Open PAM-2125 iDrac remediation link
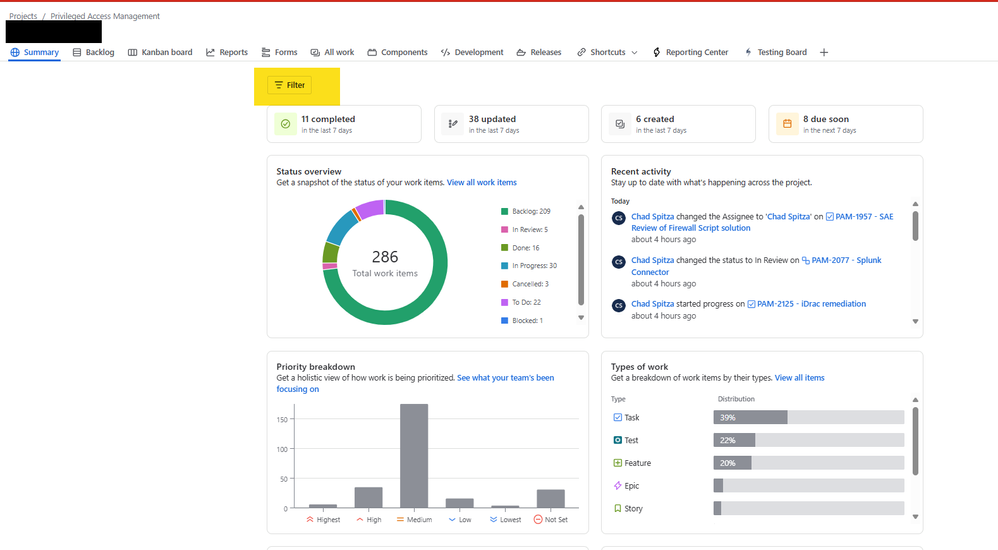The image size is (998, 550). pos(811,304)
